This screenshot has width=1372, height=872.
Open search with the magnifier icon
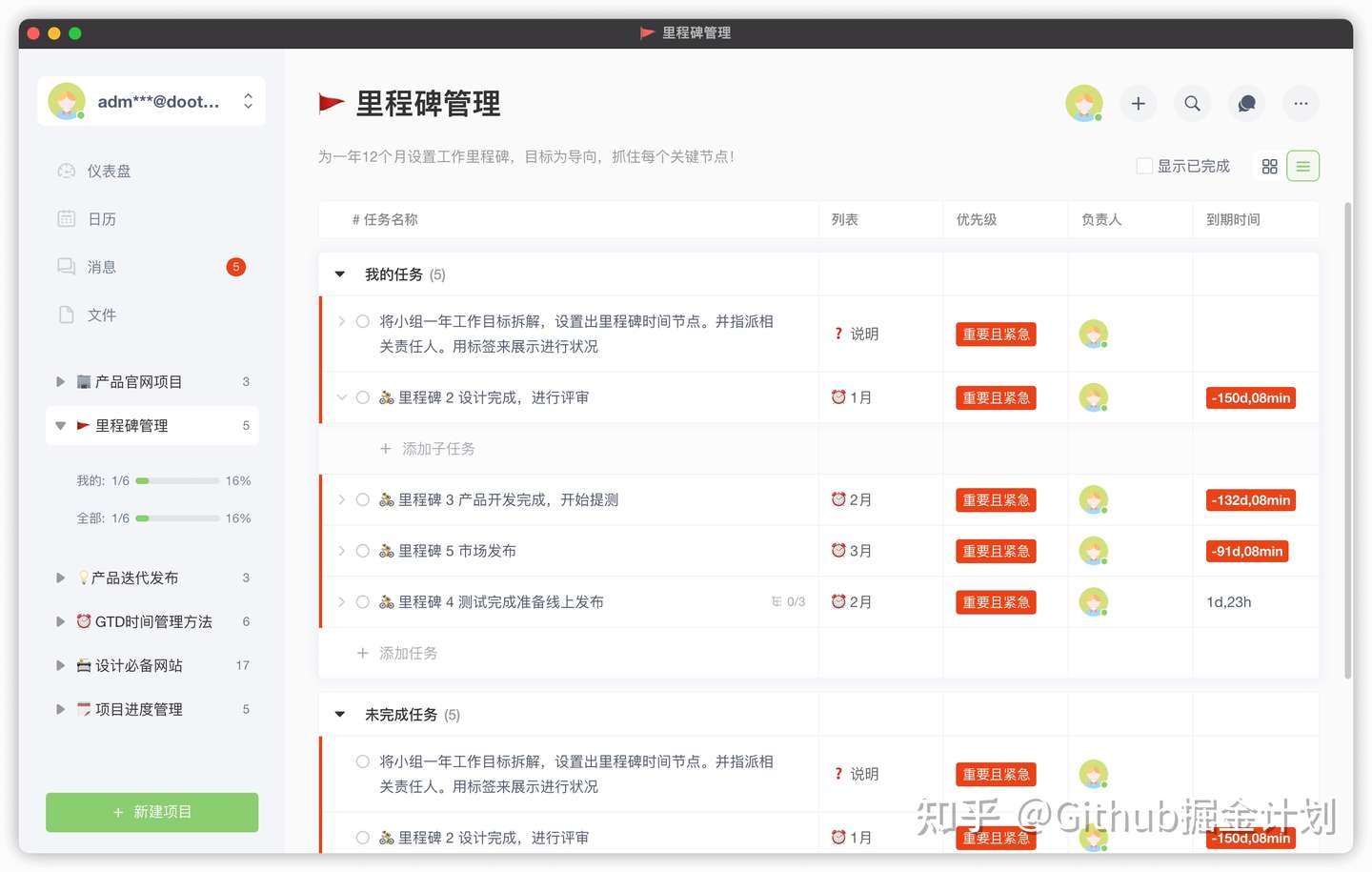coord(1192,103)
